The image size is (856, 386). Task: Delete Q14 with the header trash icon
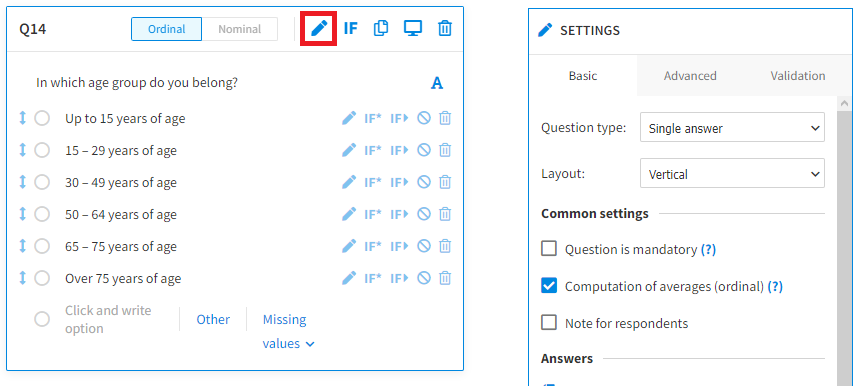[x=445, y=28]
